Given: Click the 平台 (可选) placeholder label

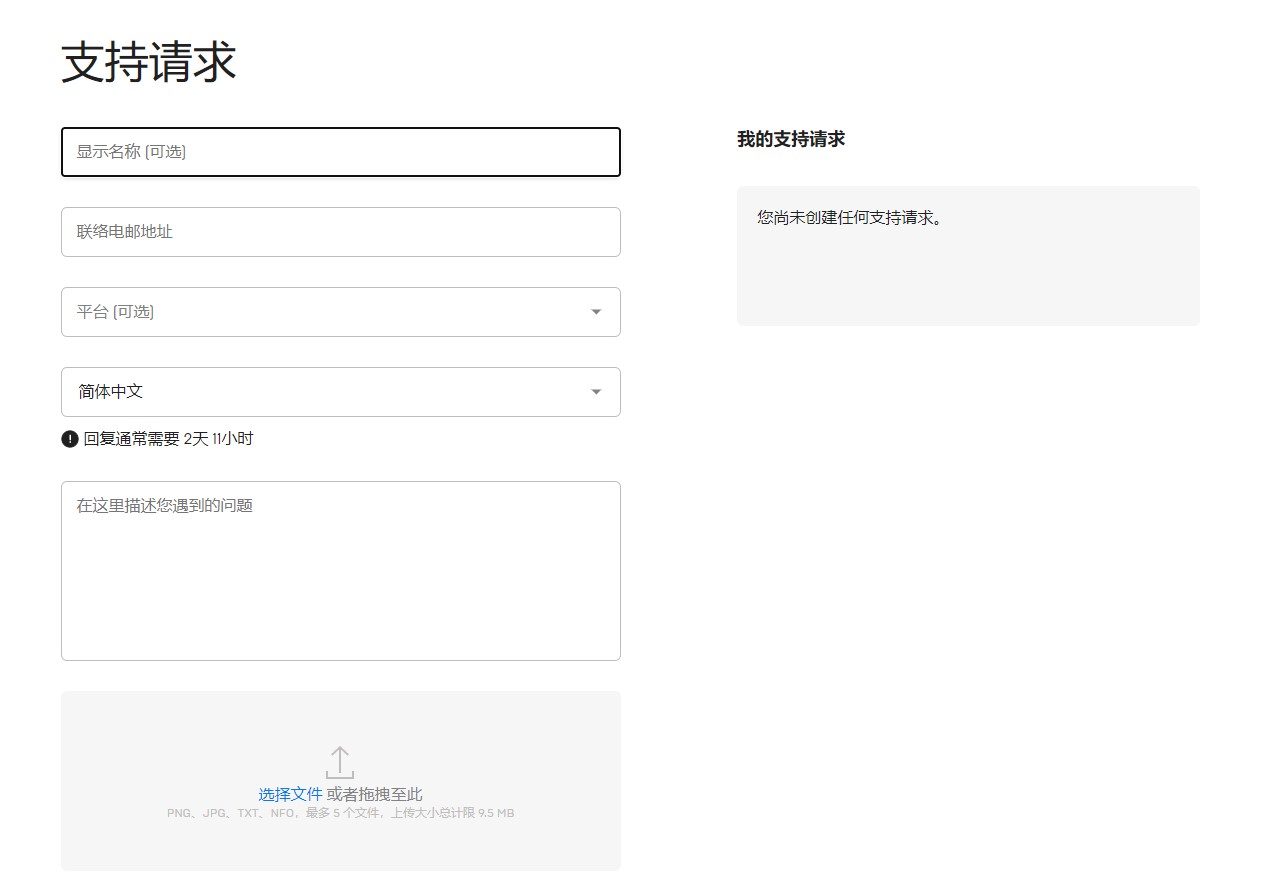Looking at the screenshot, I should [x=115, y=312].
